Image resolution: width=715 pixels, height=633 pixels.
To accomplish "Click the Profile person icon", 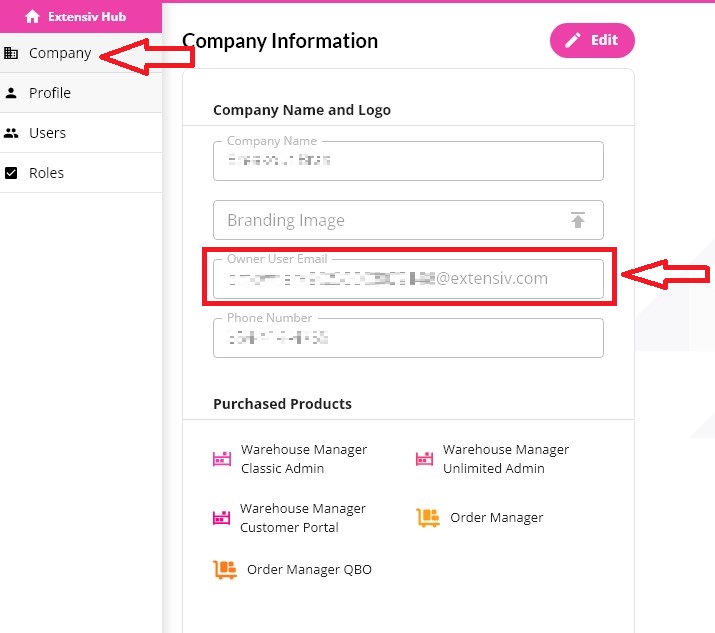I will coord(11,93).
